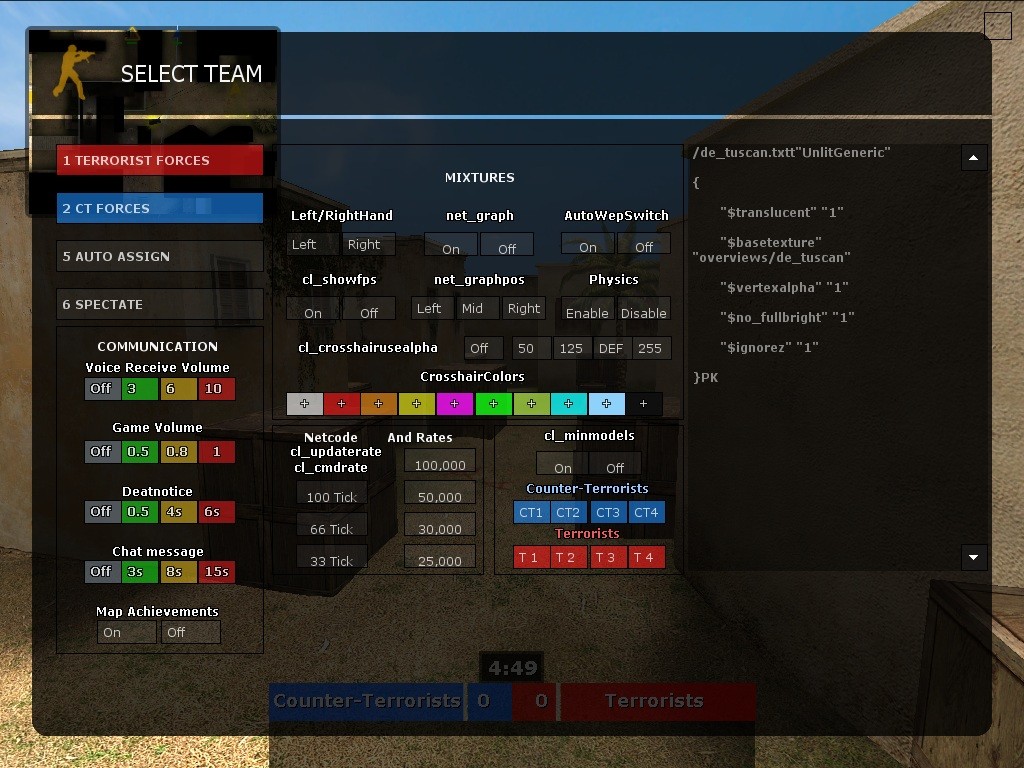The image size is (1024, 768).
Task: Select the red crosshair color swatch
Action: click(342, 404)
